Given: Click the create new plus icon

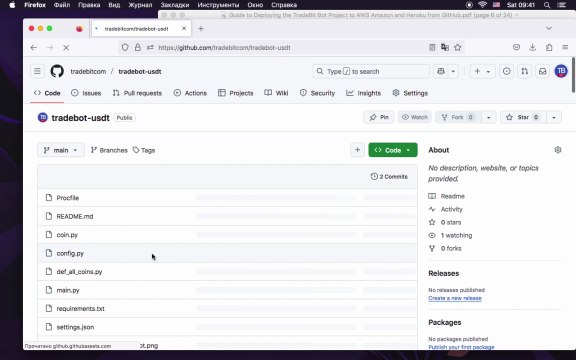Looking at the screenshot, I should point(477,71).
